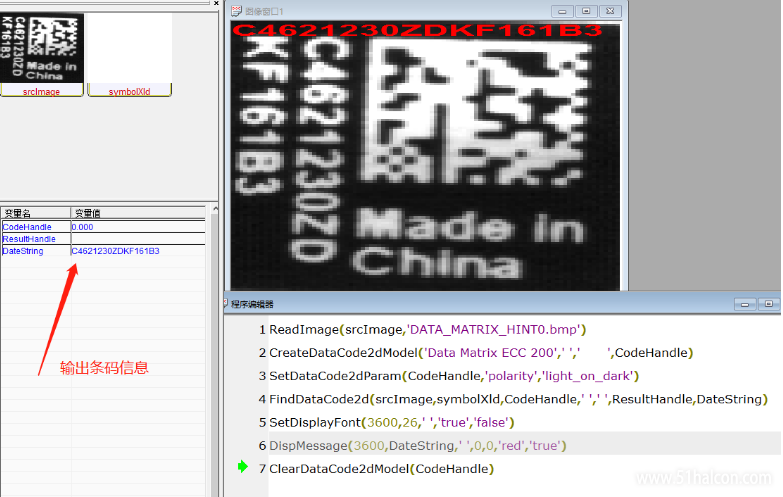Close the image variables panel

tap(216, 3)
